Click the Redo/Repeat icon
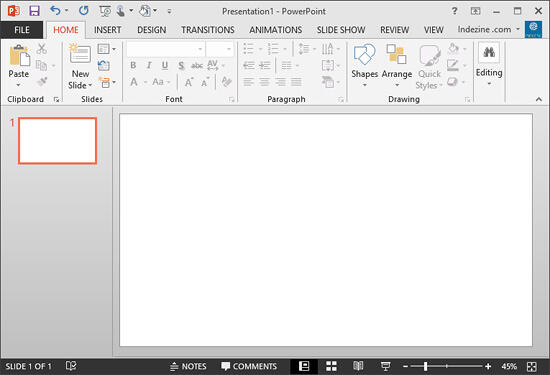Viewport: 550px width, 375px height. 83,11
